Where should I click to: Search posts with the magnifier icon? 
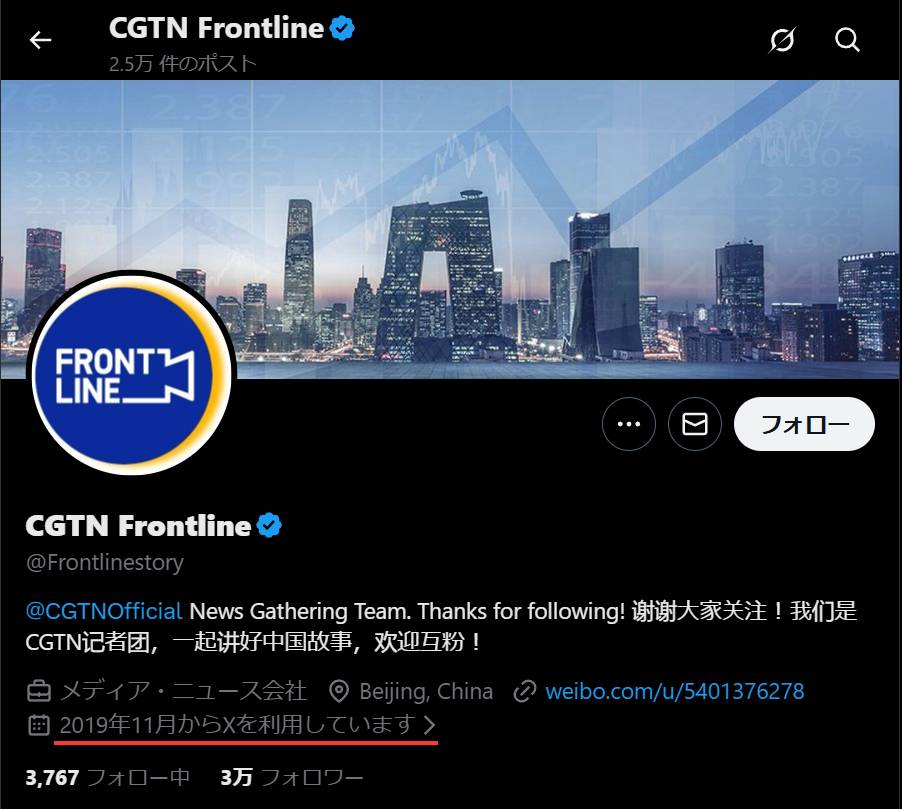point(847,40)
